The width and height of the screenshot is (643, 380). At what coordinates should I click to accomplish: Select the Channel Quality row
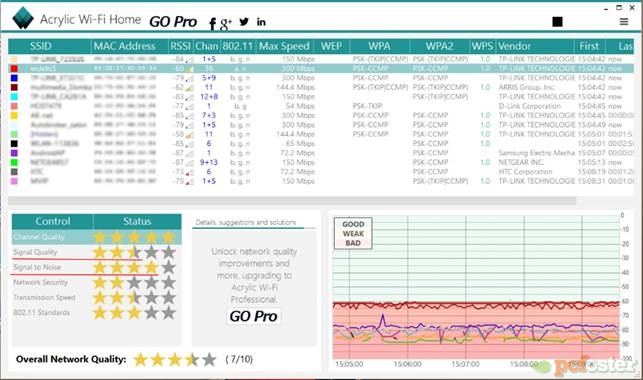tap(96, 237)
